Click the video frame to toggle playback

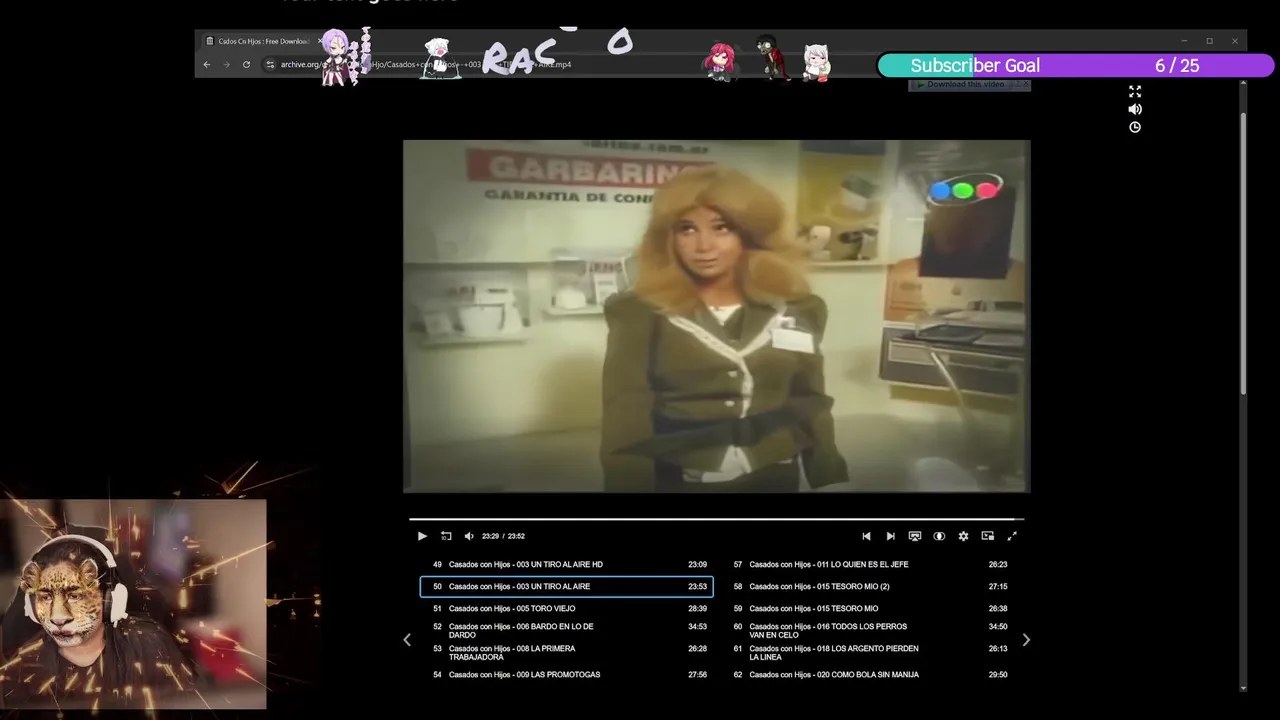716,316
